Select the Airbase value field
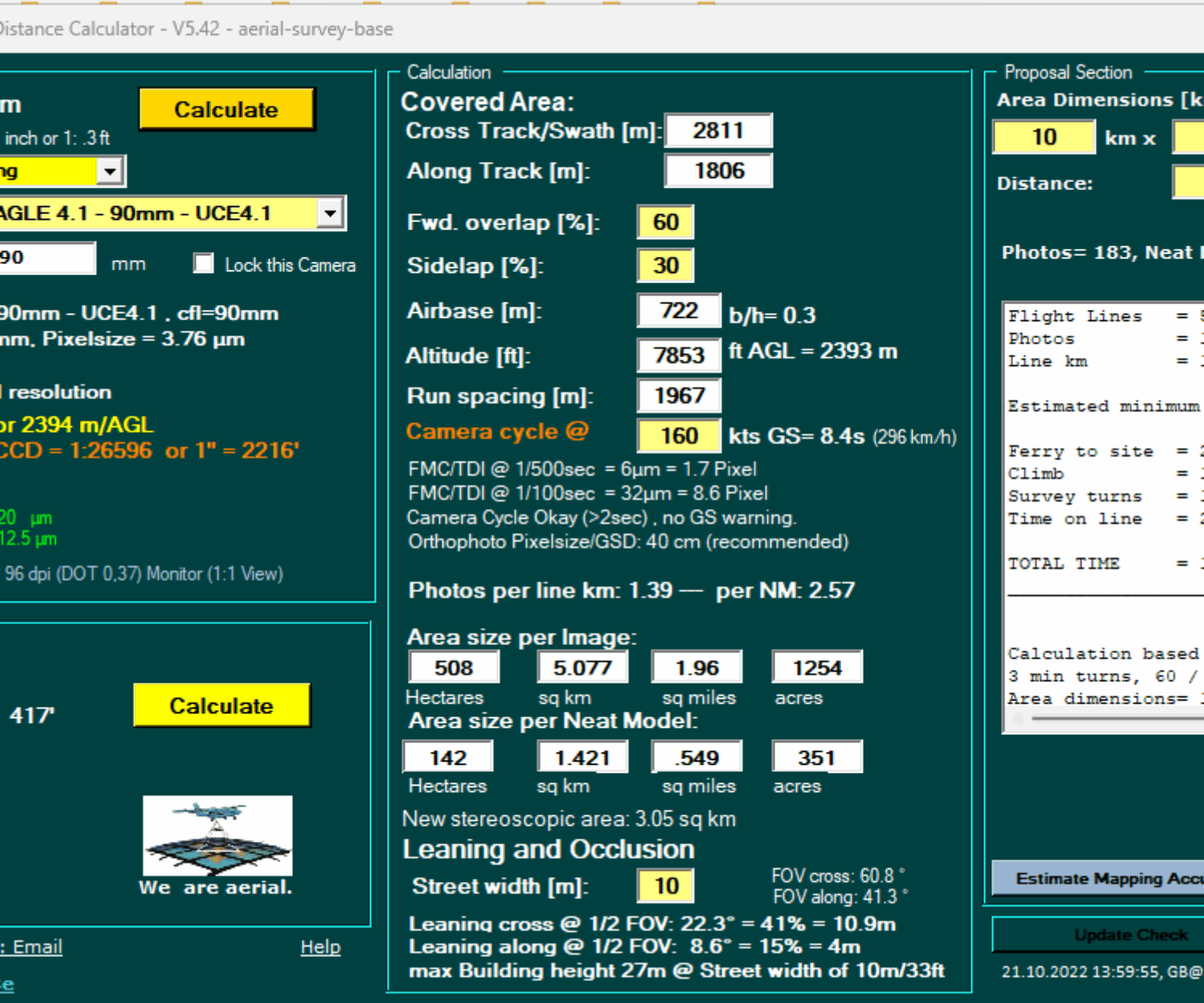Image resolution: width=1204 pixels, height=1003 pixels. 678,311
